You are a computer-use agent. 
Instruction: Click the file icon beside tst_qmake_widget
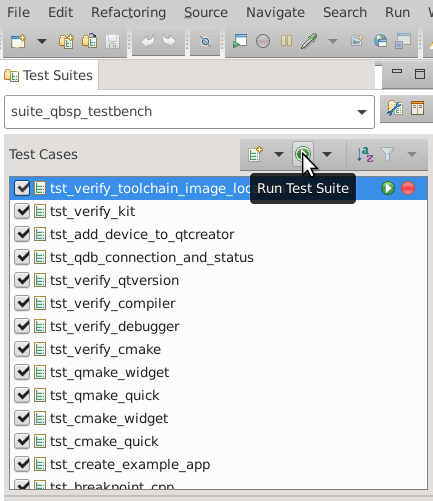coord(40,372)
